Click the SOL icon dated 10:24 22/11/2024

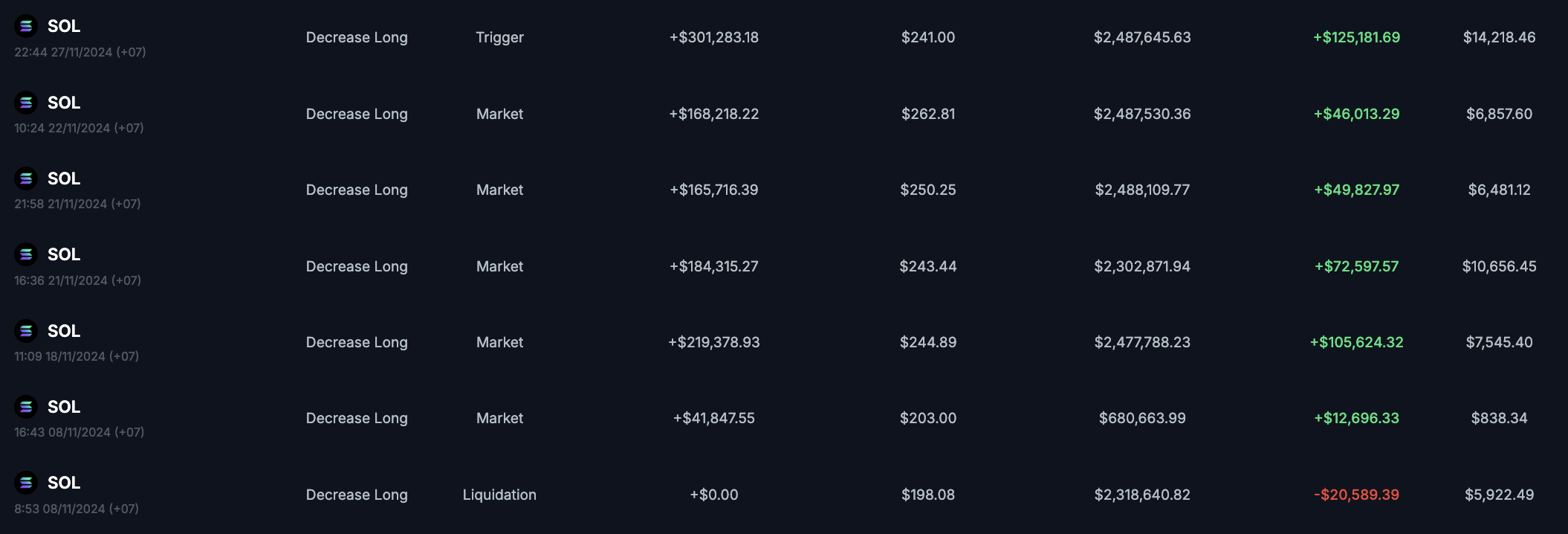26,102
